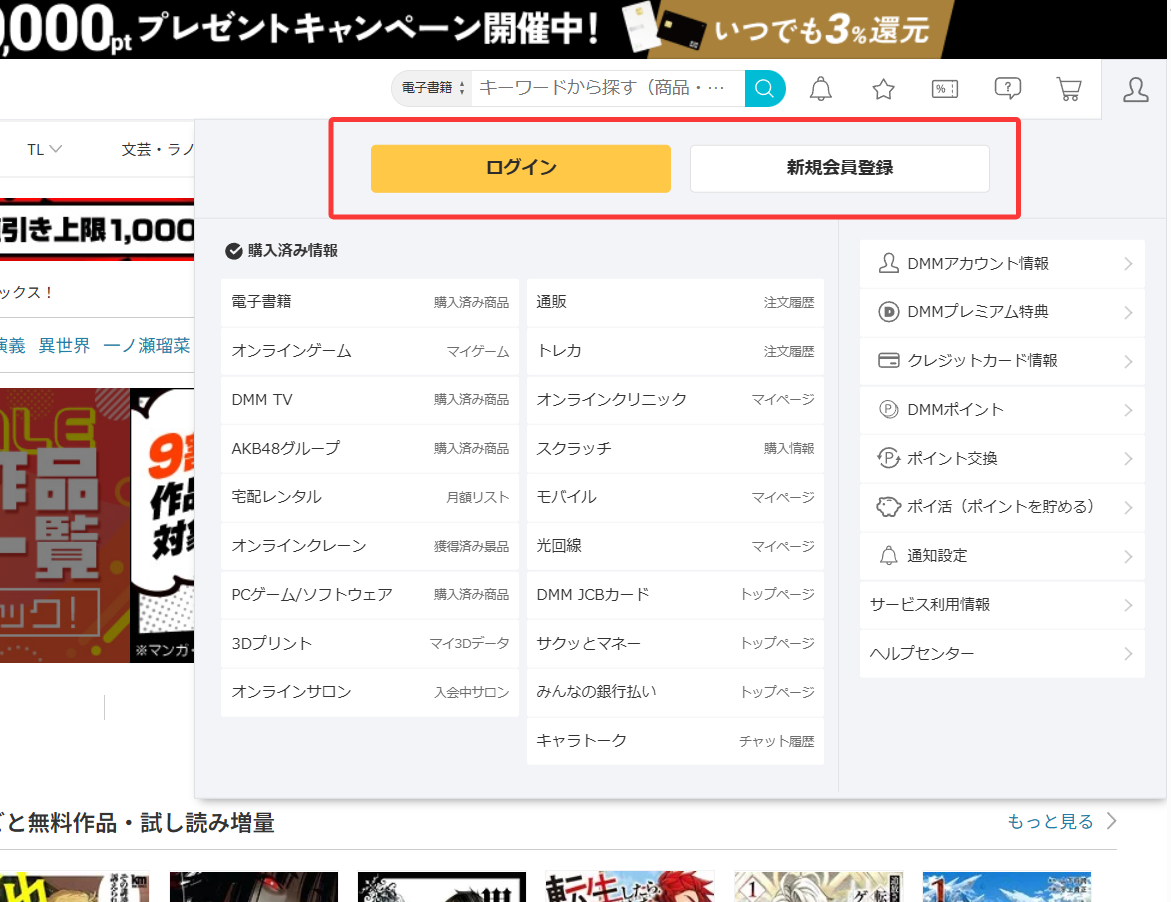The height and width of the screenshot is (902, 1171).
Task: Click the blue search magnifier button
Action: click(765, 89)
